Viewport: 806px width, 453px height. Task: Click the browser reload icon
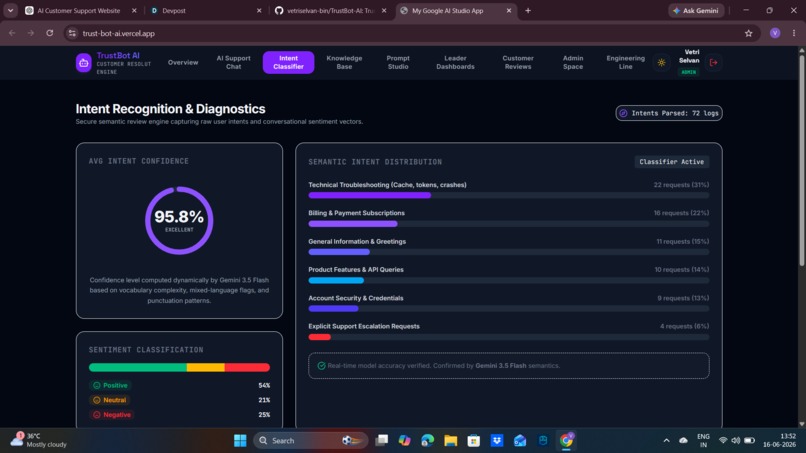tap(49, 33)
